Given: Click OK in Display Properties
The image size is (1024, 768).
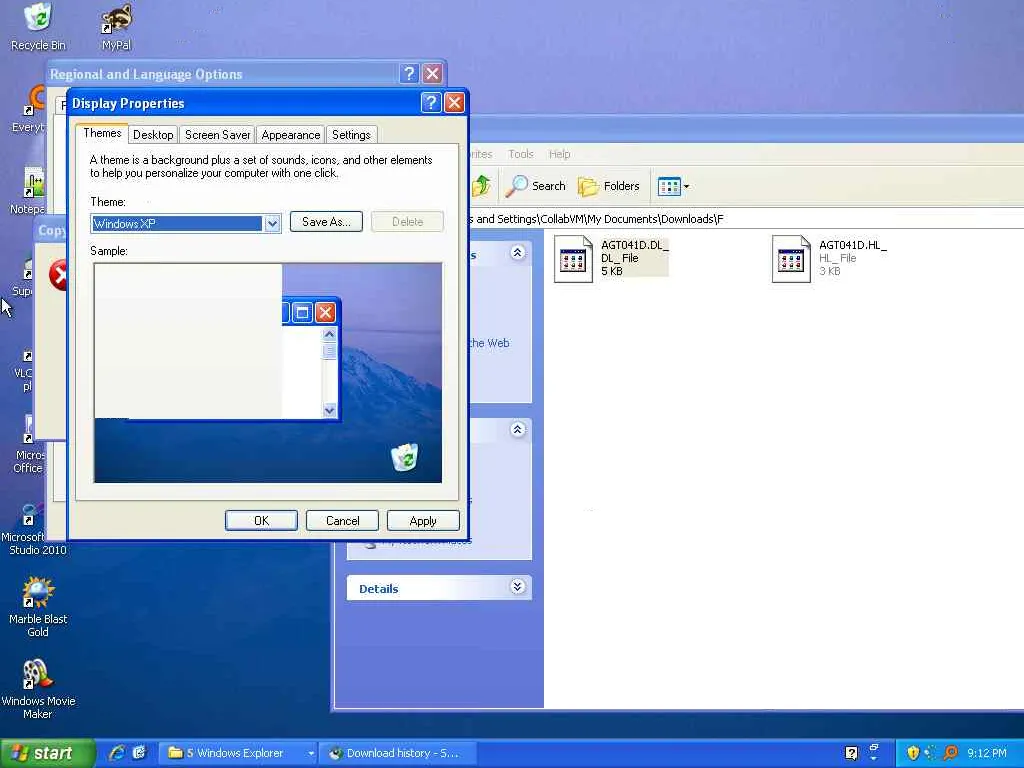Looking at the screenshot, I should 261,520.
